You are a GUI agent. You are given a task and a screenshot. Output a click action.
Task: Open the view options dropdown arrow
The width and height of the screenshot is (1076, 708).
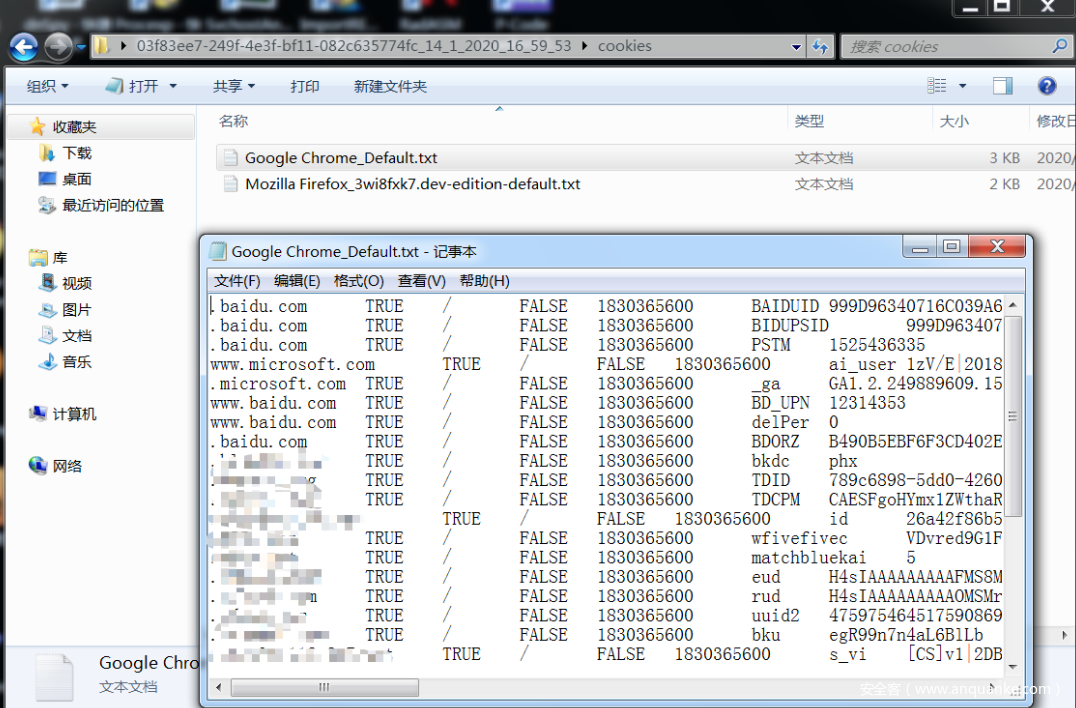[x=962, y=86]
